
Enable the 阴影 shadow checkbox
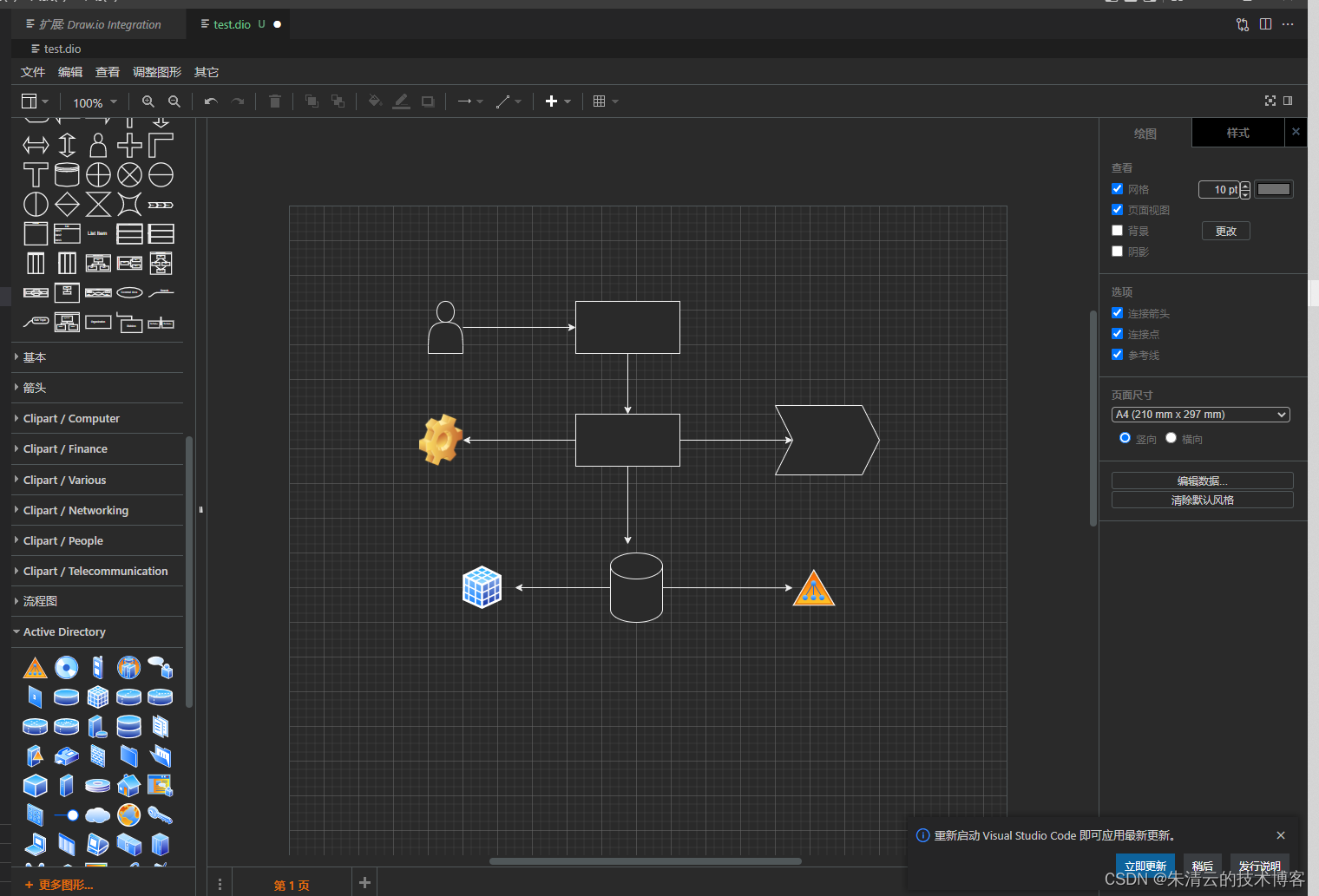1118,251
